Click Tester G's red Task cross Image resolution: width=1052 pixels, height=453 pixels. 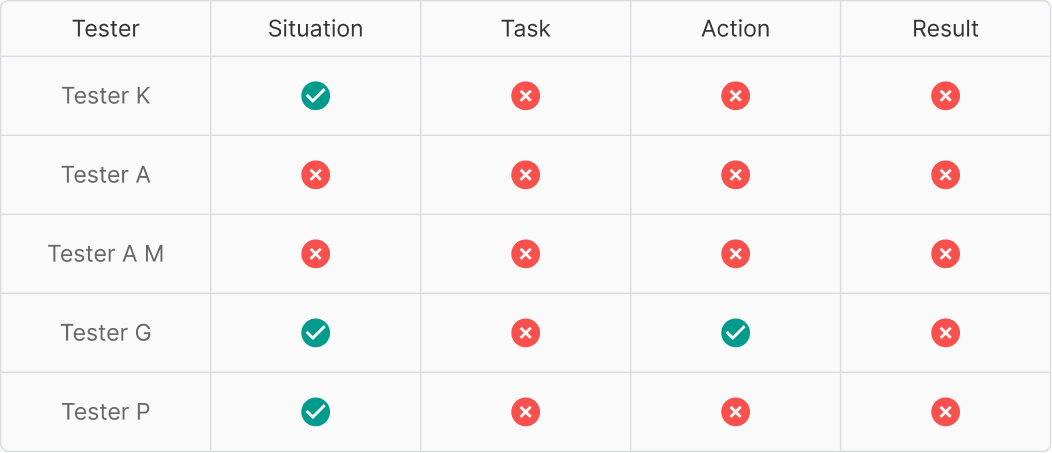click(525, 333)
